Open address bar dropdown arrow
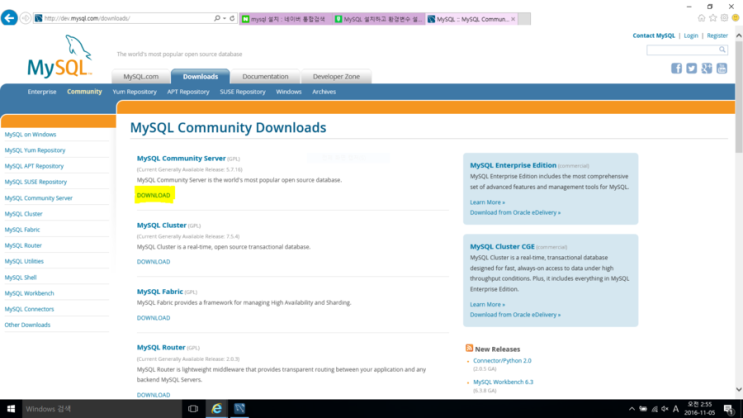 click(225, 18)
